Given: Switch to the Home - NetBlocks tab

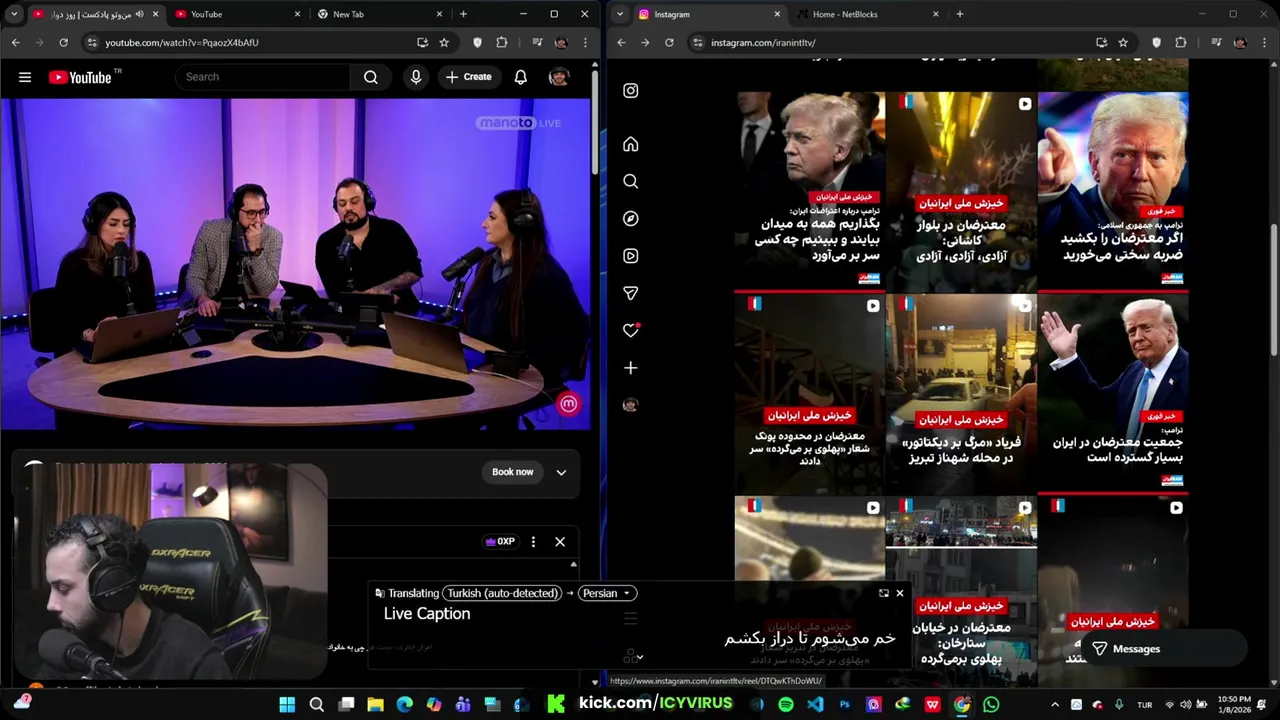Looking at the screenshot, I should pos(866,14).
